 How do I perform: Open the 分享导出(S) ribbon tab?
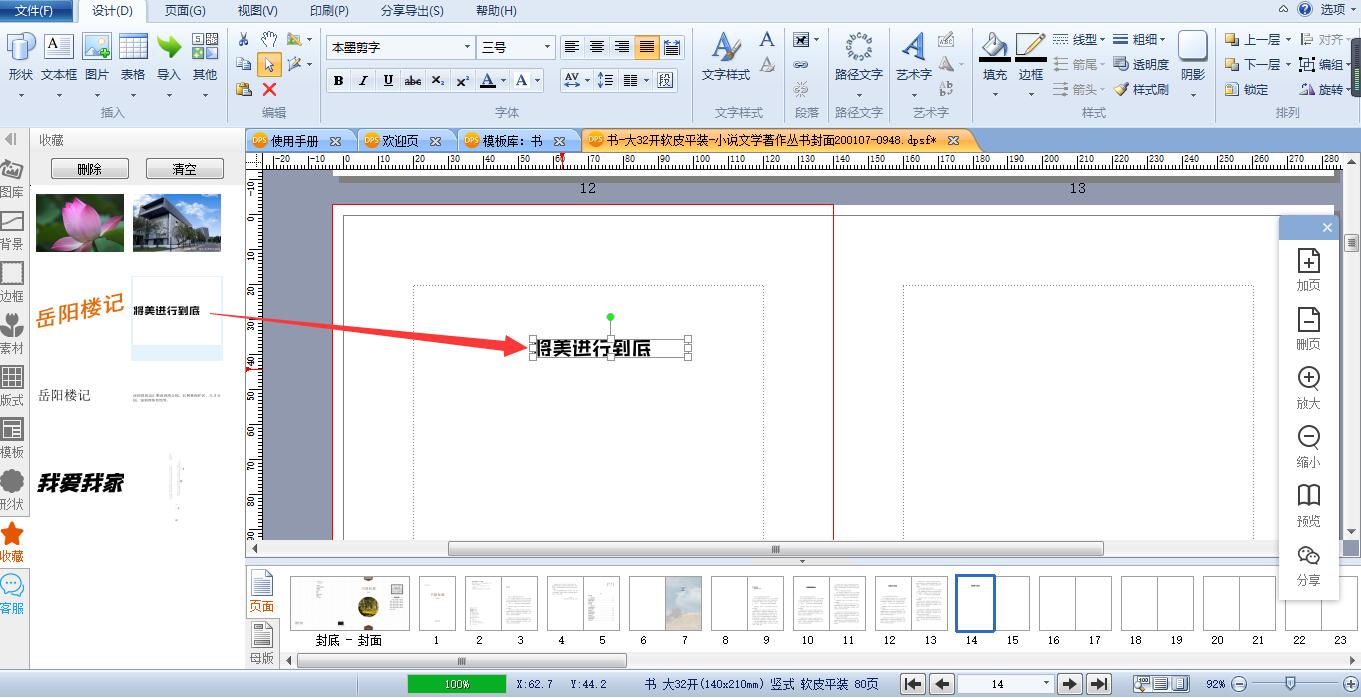tap(412, 11)
